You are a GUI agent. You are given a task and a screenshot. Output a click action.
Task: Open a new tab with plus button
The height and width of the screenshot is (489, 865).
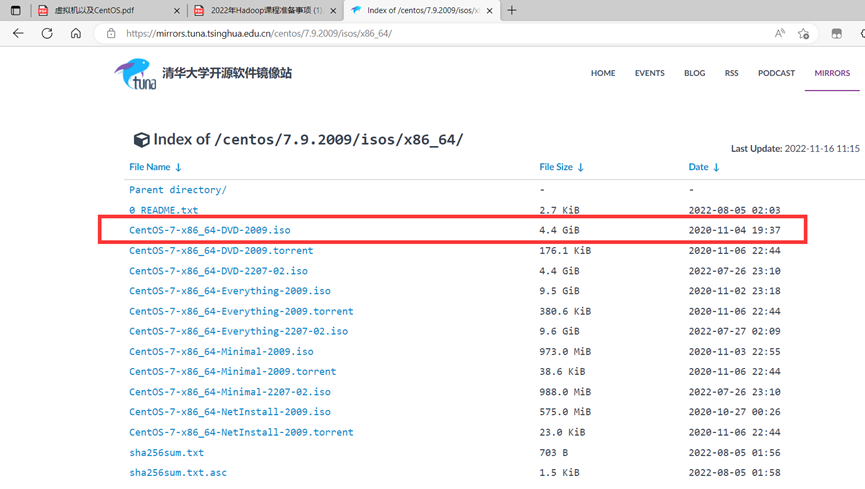[511, 10]
